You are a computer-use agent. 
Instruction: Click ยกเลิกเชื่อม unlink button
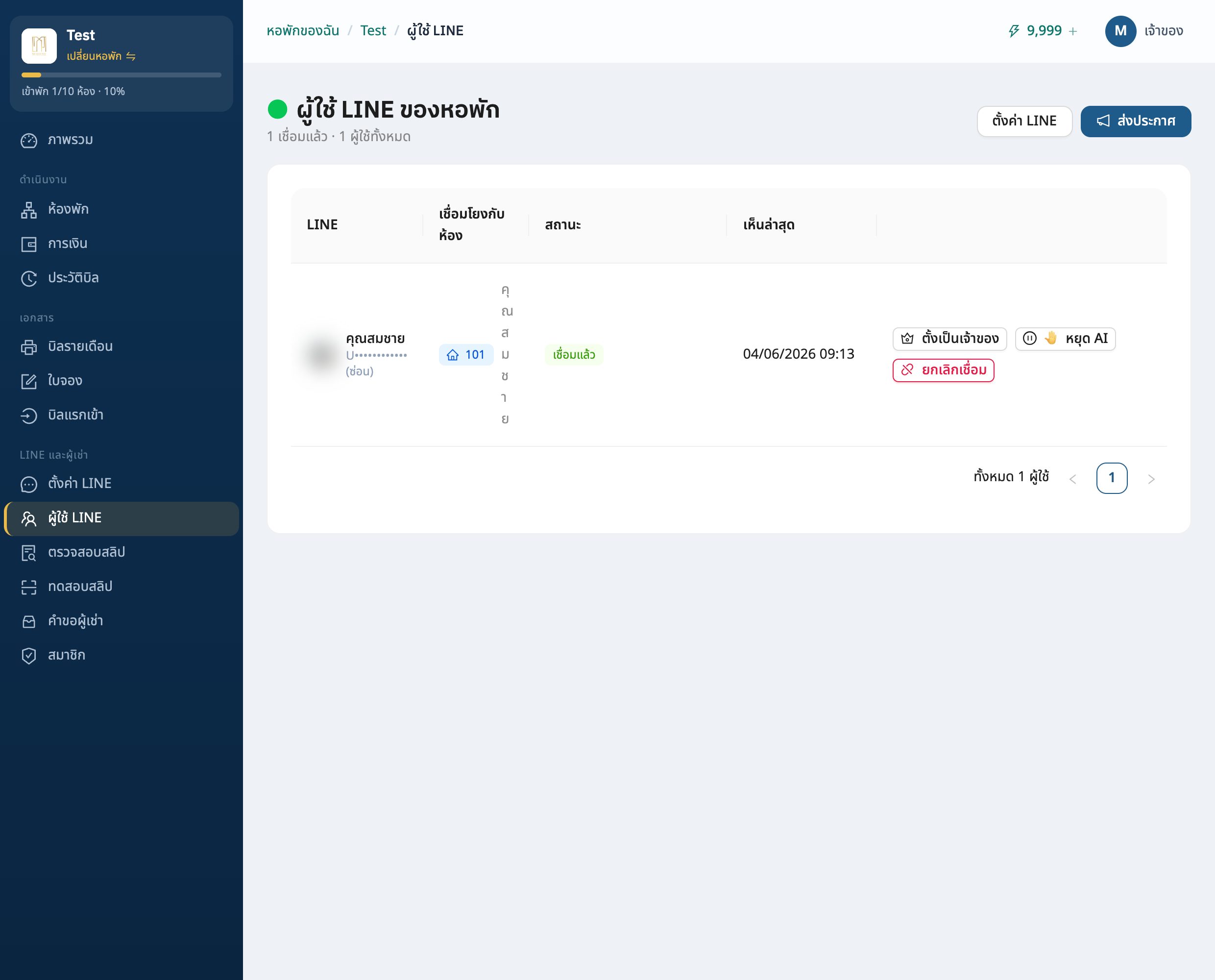point(943,370)
